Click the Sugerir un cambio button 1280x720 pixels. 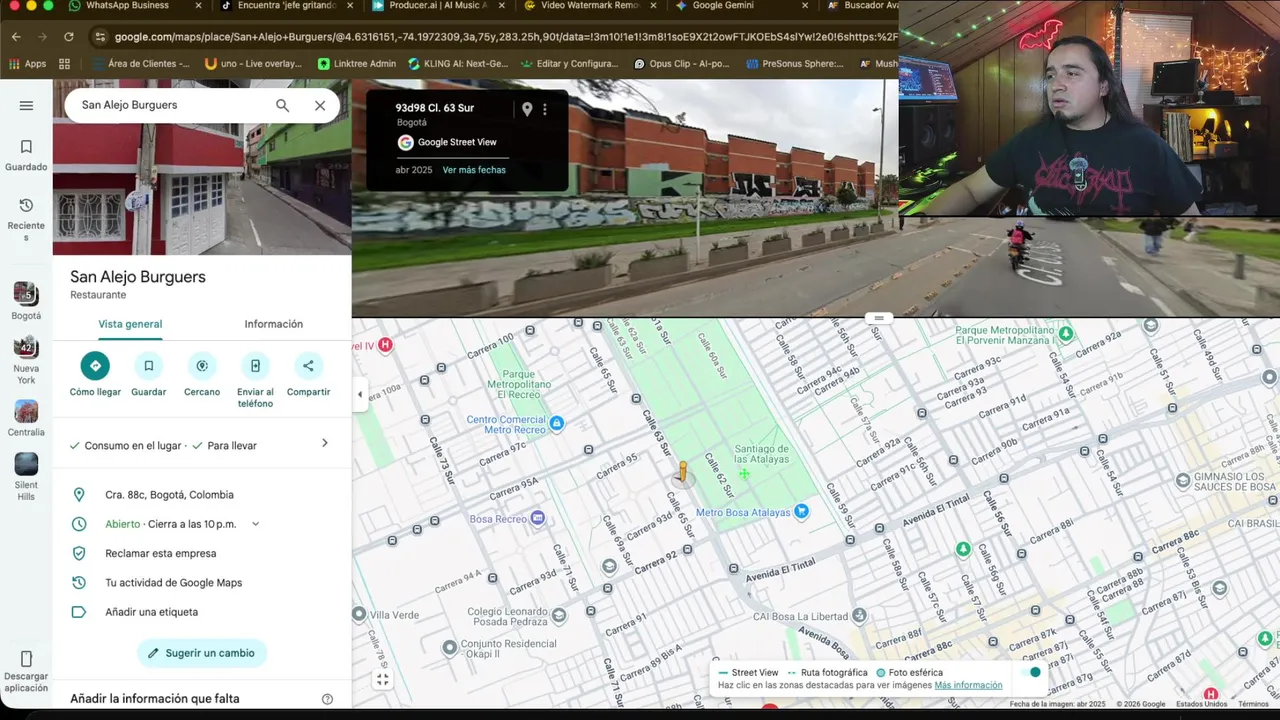202,653
